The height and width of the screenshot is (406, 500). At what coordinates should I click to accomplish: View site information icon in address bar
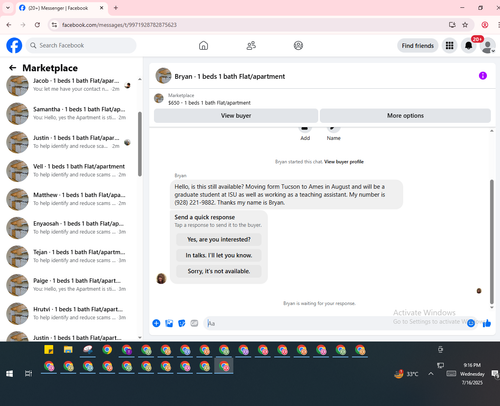pos(54,25)
